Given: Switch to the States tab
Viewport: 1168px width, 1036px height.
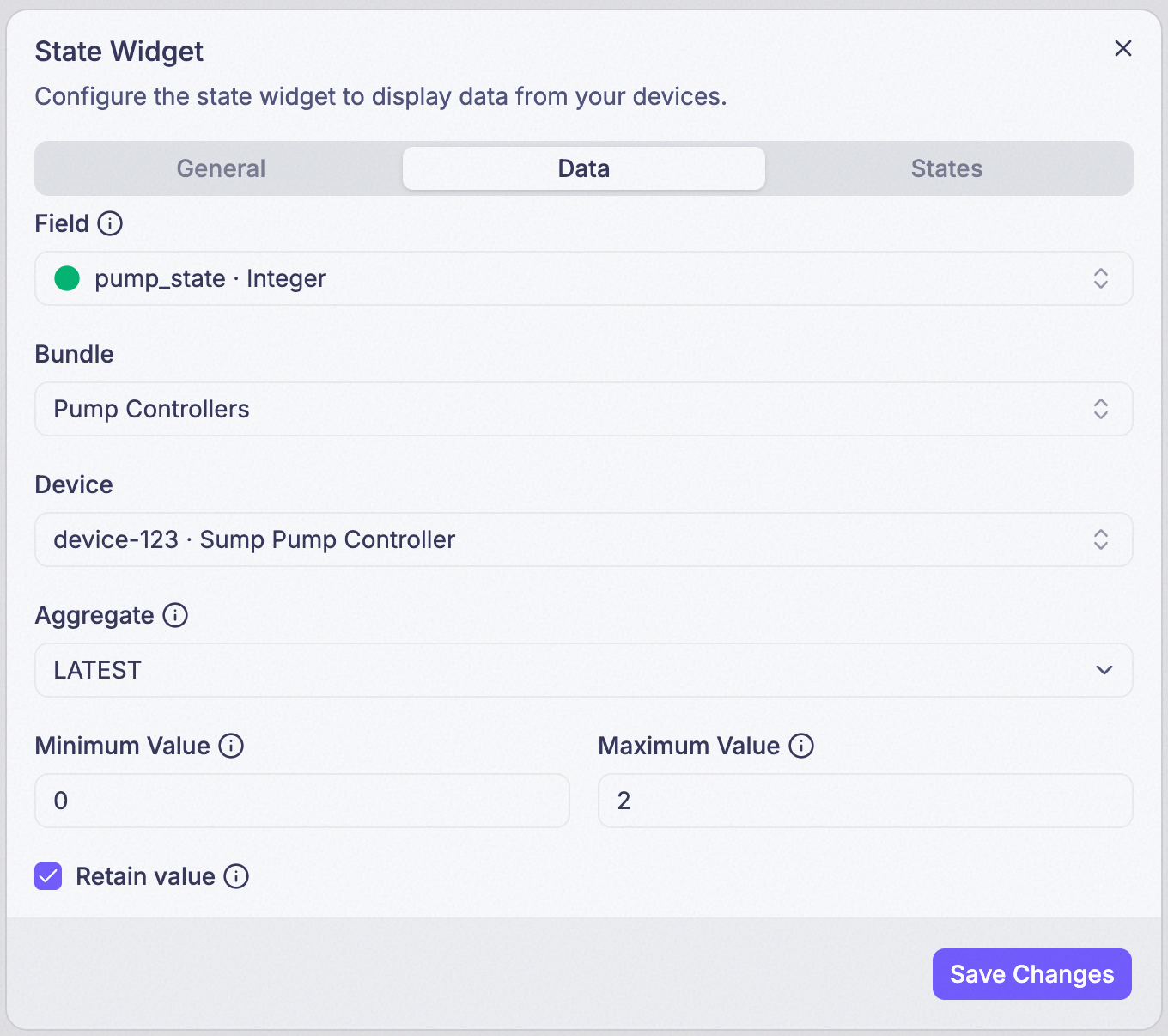Looking at the screenshot, I should pyautogui.click(x=946, y=168).
